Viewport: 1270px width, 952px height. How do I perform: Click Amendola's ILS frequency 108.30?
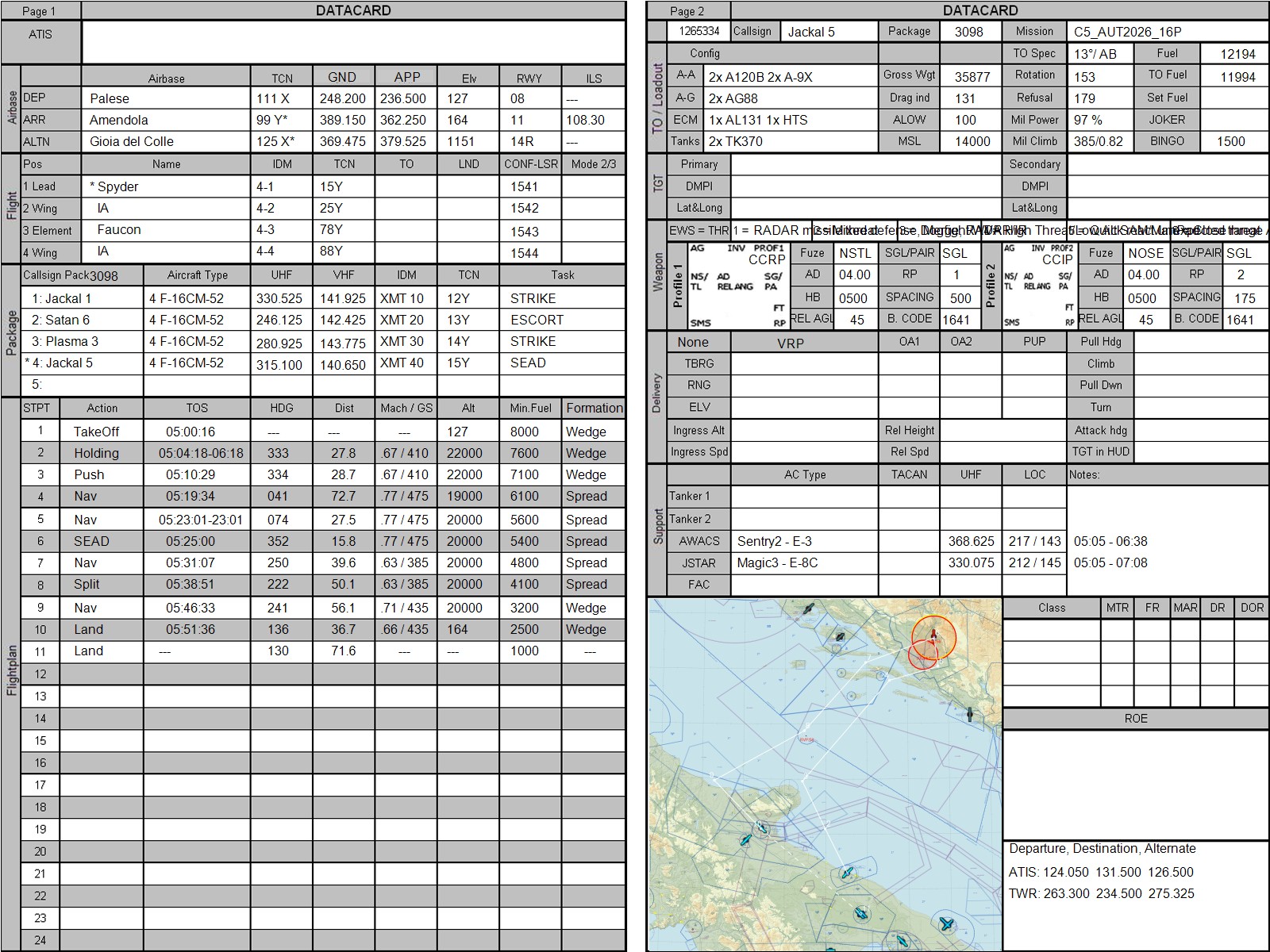(593, 120)
